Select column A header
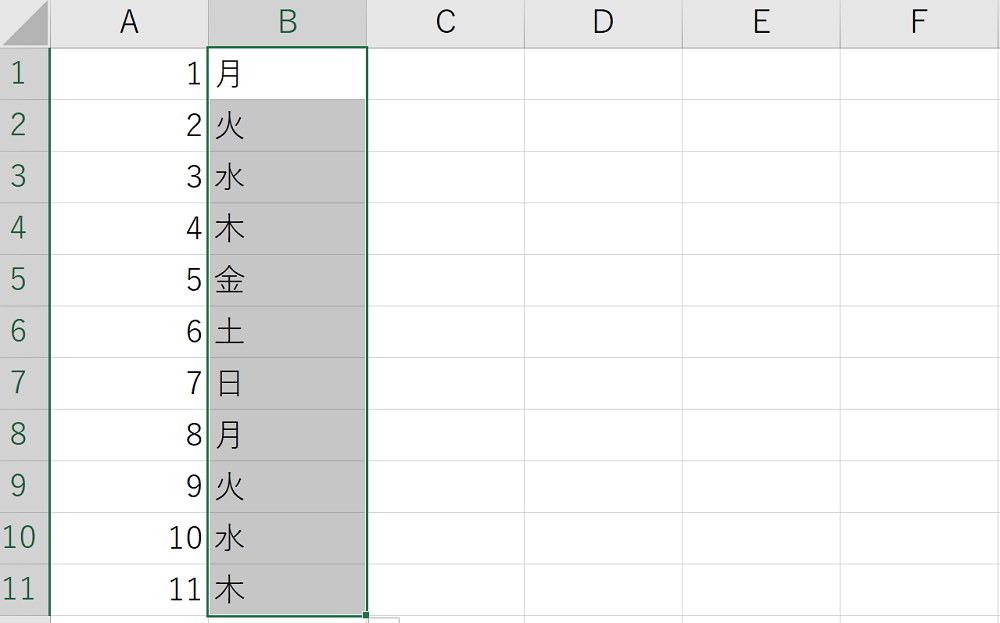Screen dimensions: 1000x623 pos(129,23)
